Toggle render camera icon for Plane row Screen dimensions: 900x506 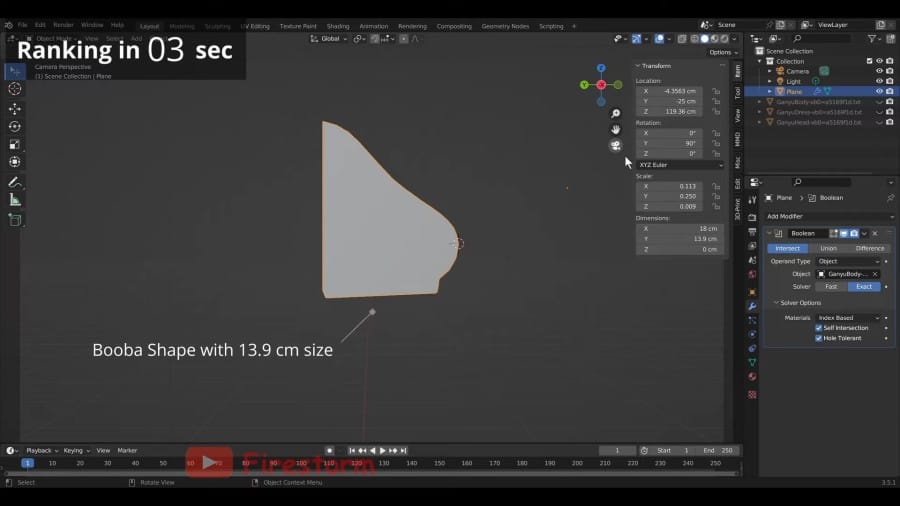(x=890, y=91)
